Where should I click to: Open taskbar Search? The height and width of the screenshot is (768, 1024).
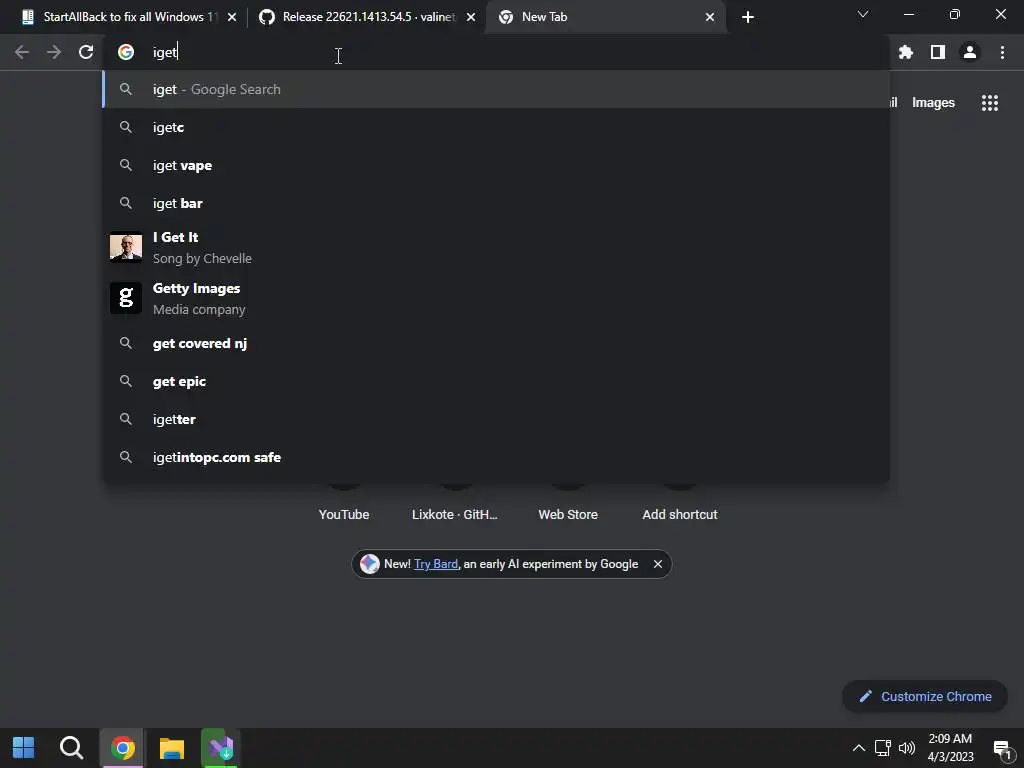pos(71,748)
